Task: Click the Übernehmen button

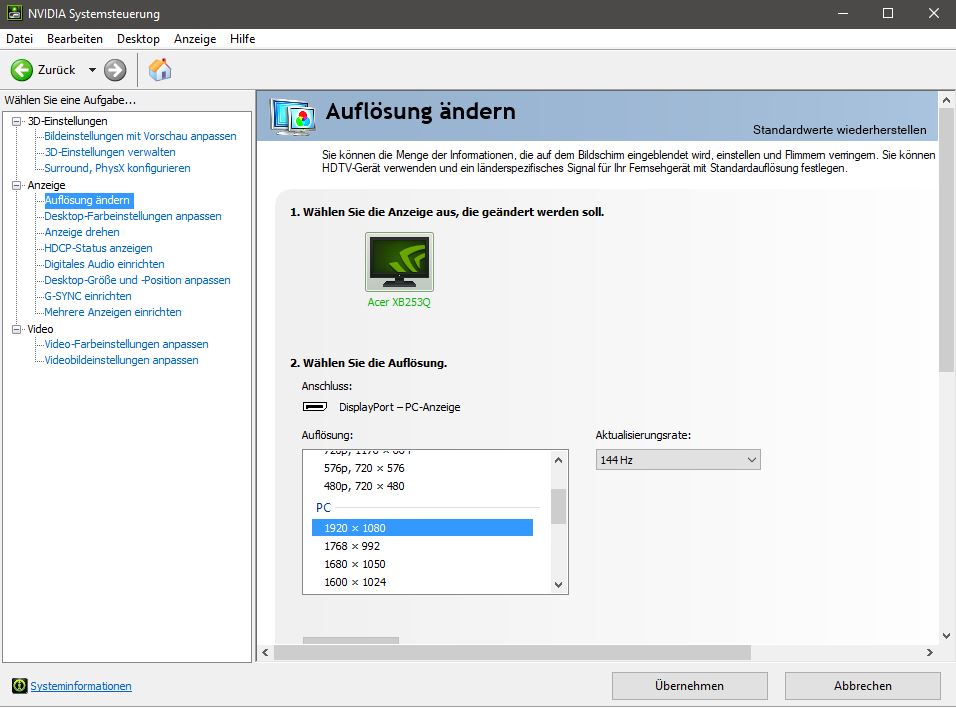Action: click(690, 686)
